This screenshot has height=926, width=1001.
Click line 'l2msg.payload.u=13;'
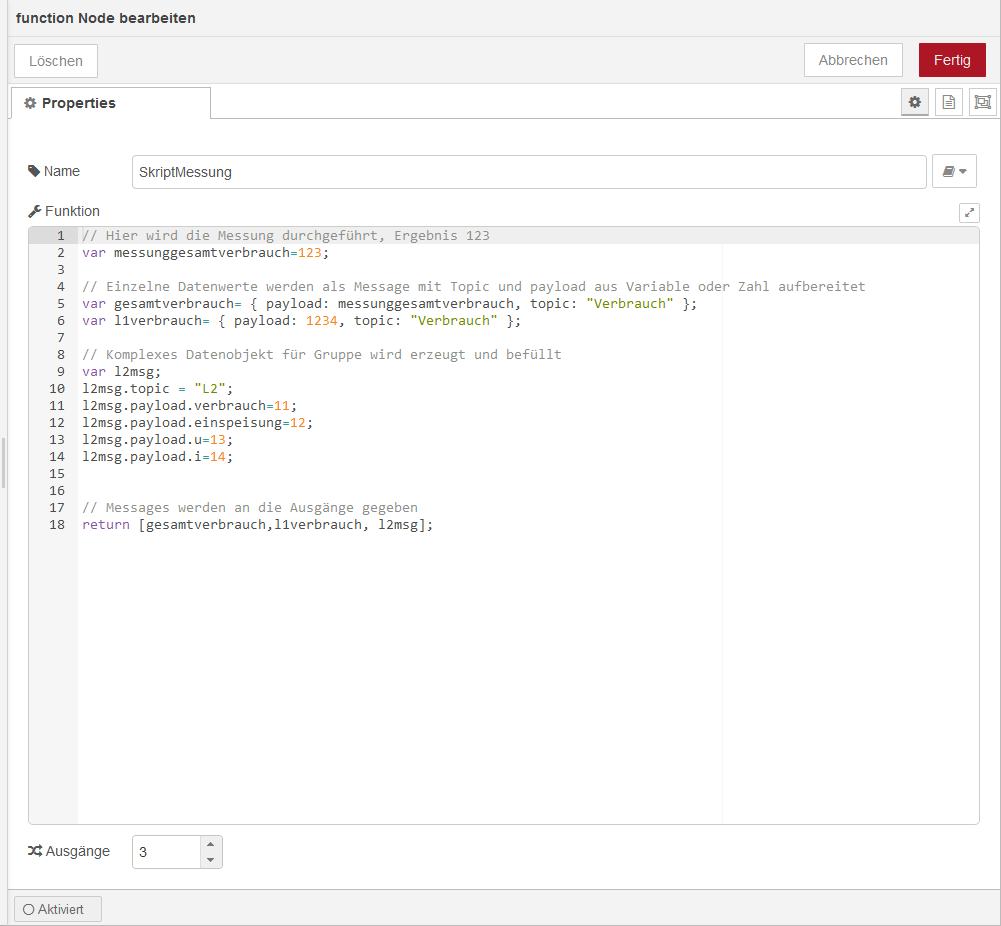(158, 440)
